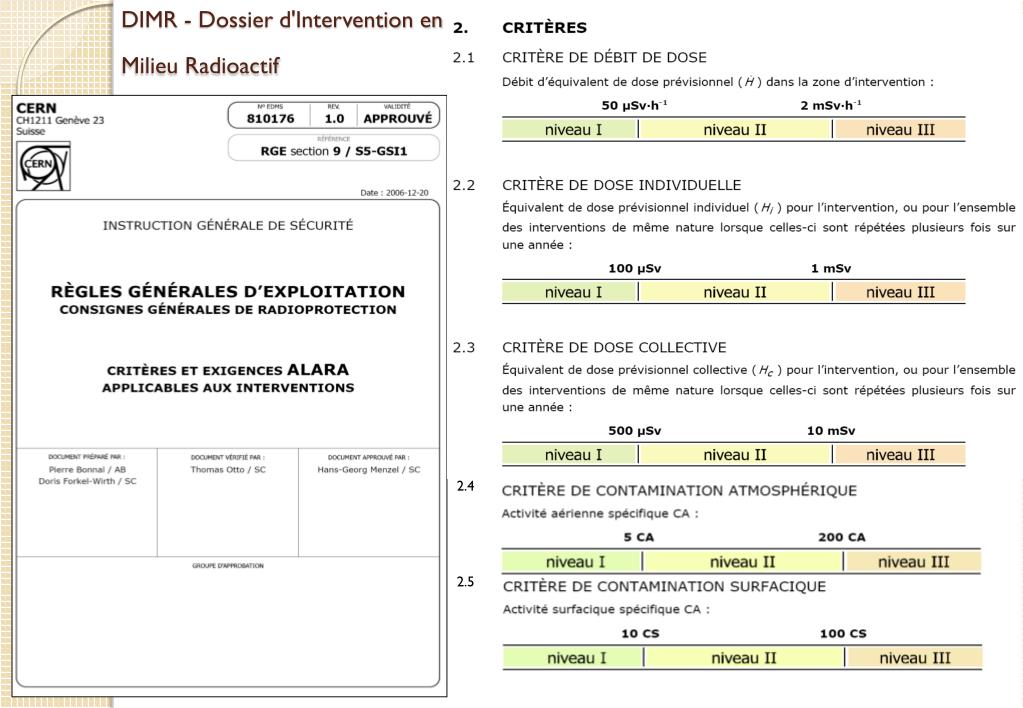This screenshot has width=1023, height=708.
Task: Click the revision value '1.0'
Action: click(334, 119)
